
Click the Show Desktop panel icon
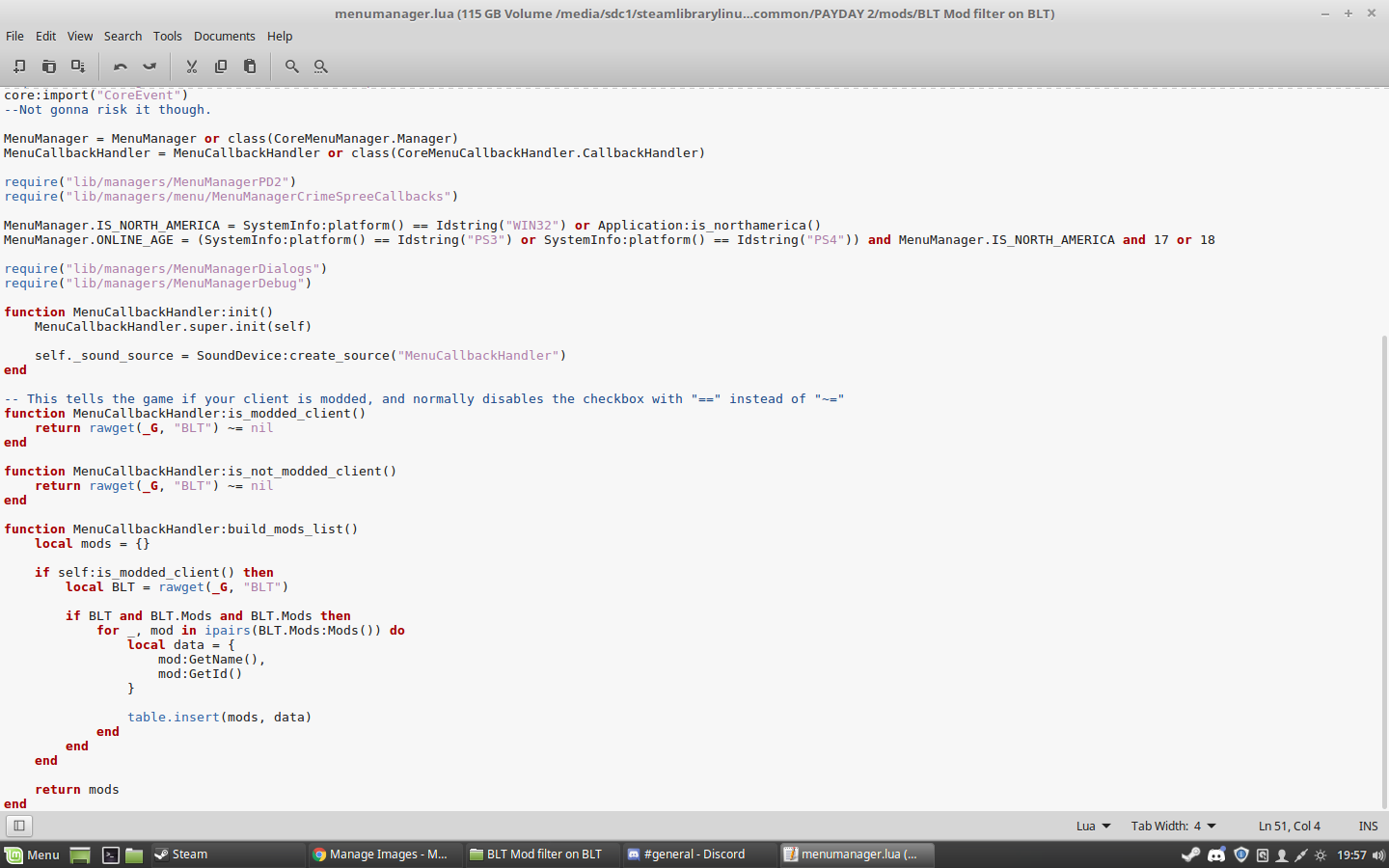[80, 854]
